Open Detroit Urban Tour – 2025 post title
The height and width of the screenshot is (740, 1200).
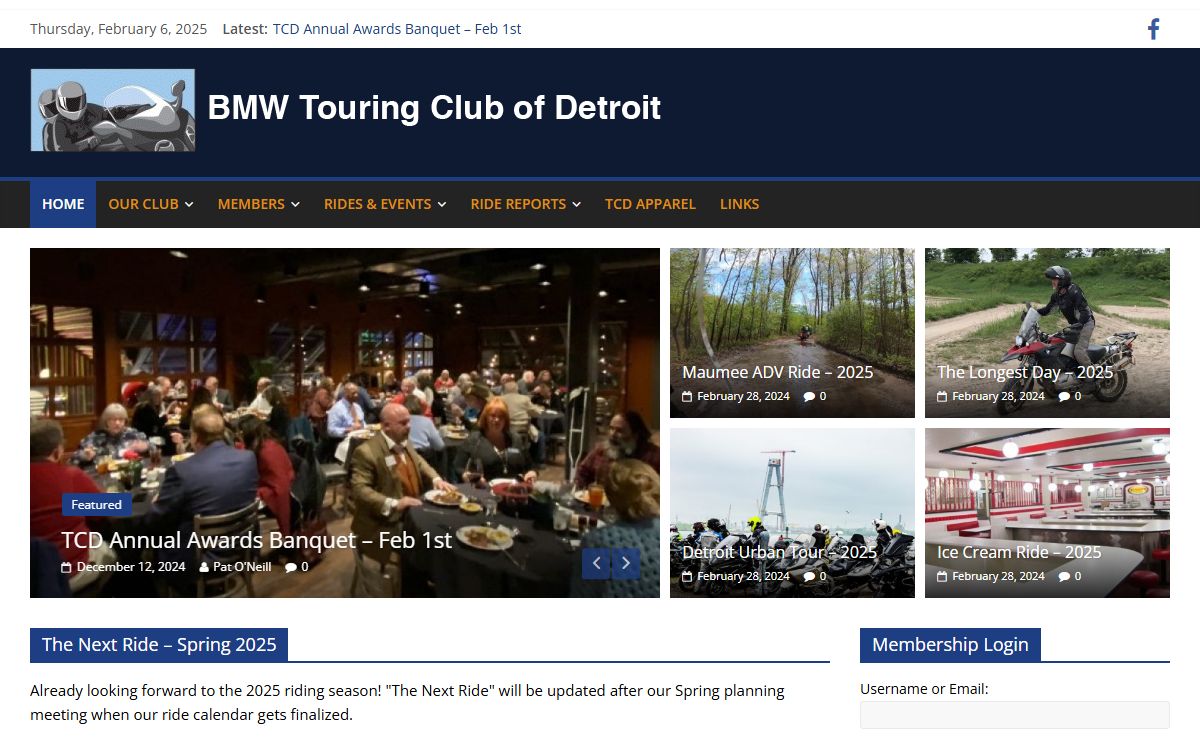[780, 552]
